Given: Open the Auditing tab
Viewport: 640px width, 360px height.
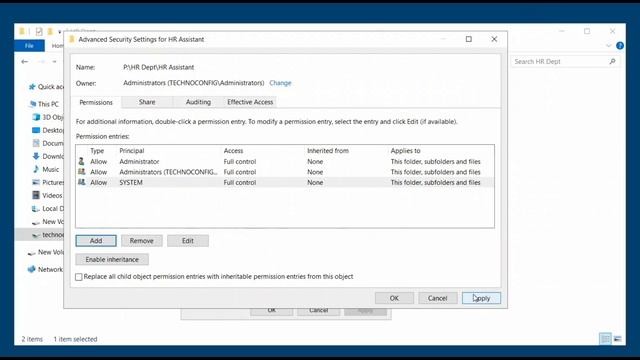Looking at the screenshot, I should click(x=198, y=102).
